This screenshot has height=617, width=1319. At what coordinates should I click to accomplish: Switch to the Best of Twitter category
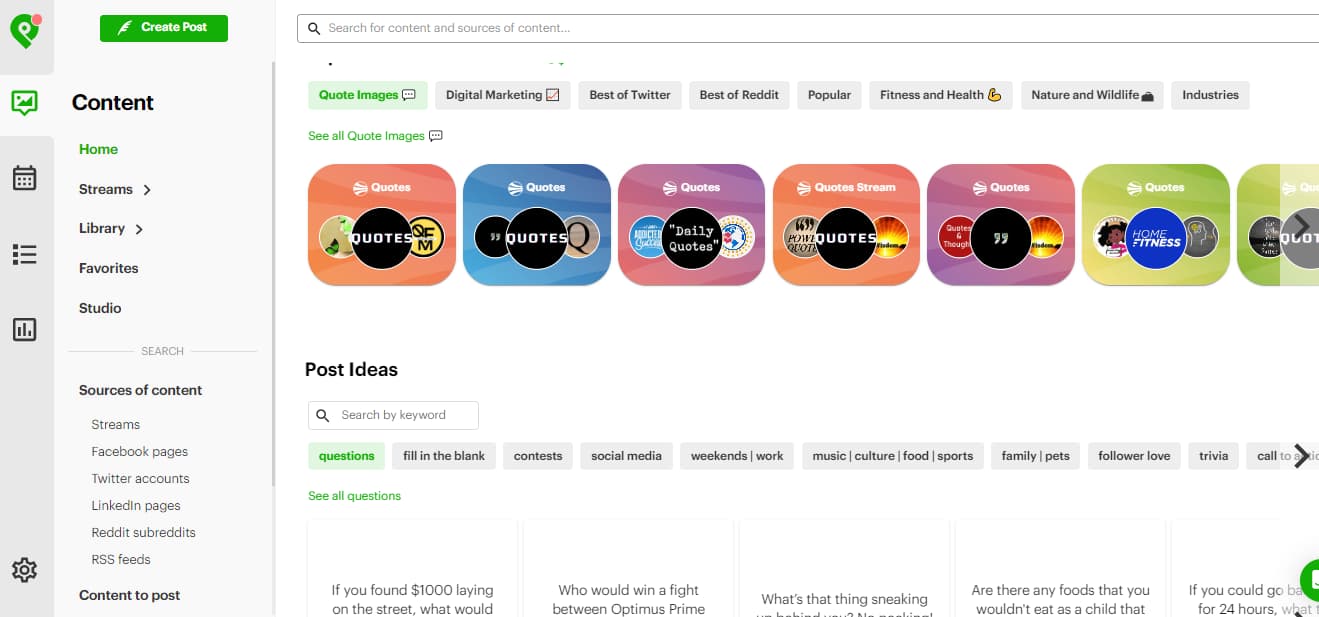(x=629, y=95)
